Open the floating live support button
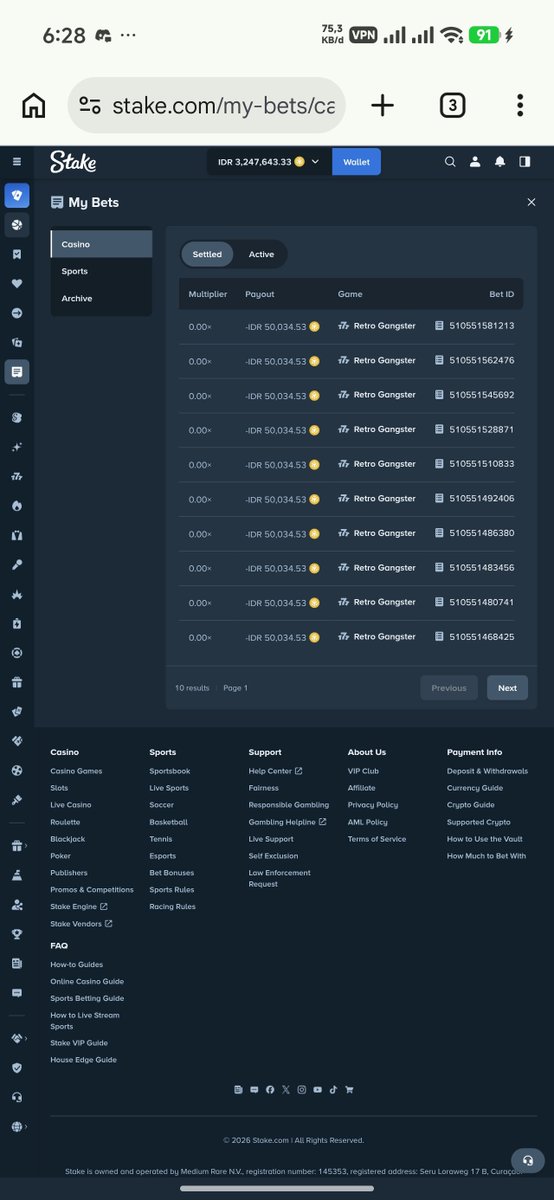Screen dimensions: 554x1200 point(528,1161)
